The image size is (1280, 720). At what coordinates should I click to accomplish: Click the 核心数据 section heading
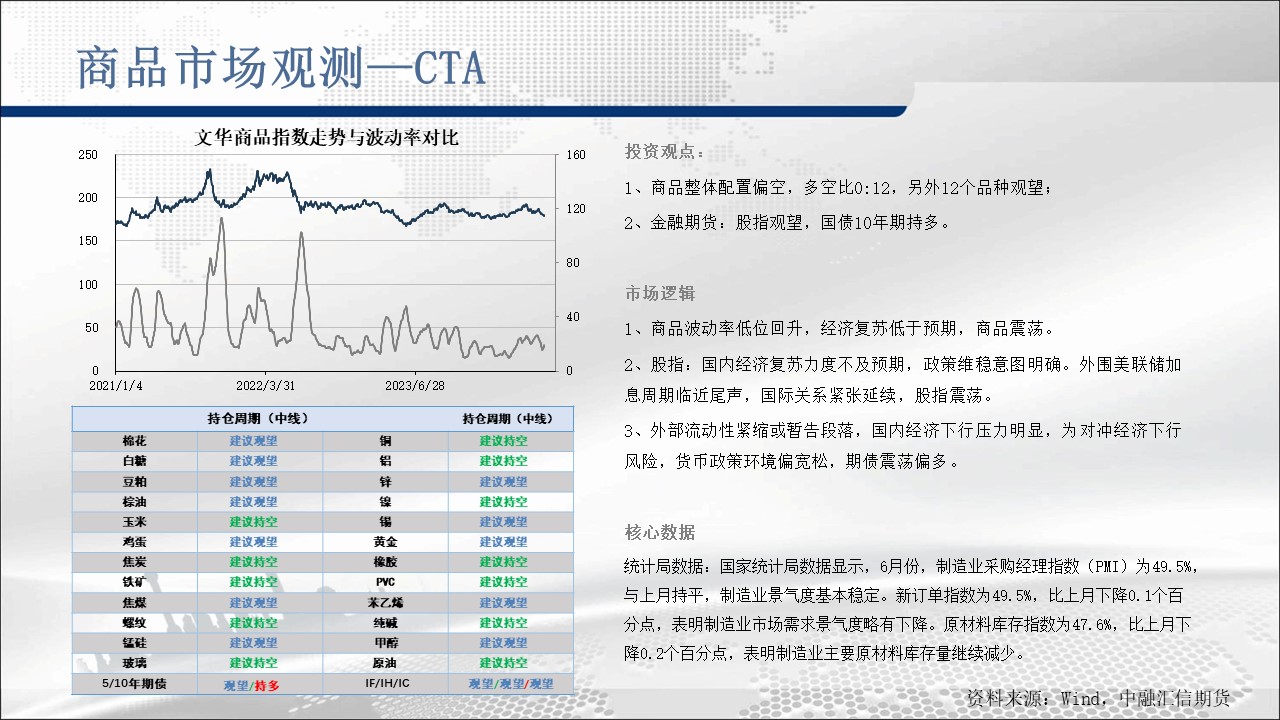click(659, 532)
